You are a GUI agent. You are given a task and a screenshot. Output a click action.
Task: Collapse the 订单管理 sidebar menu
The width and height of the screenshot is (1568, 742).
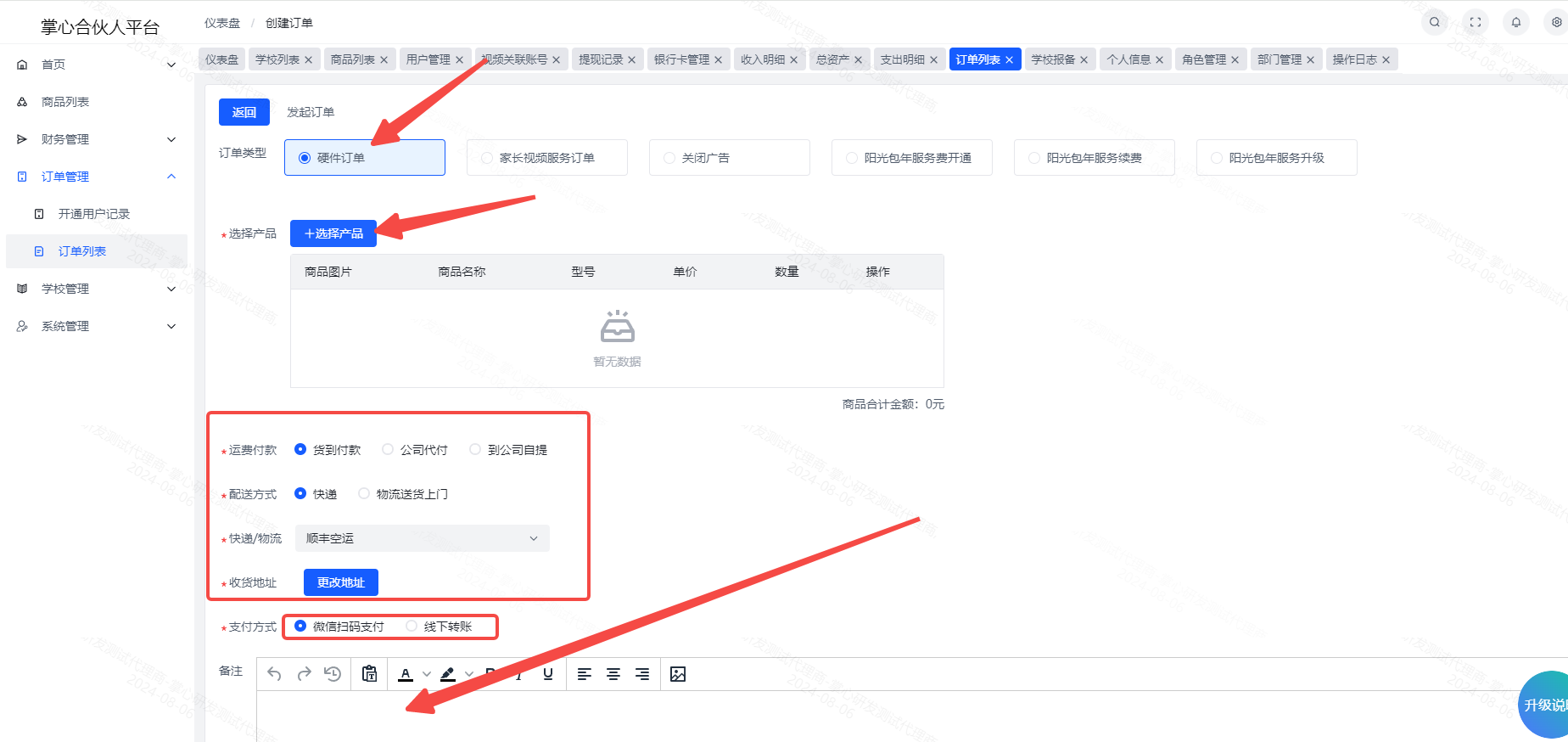97,177
